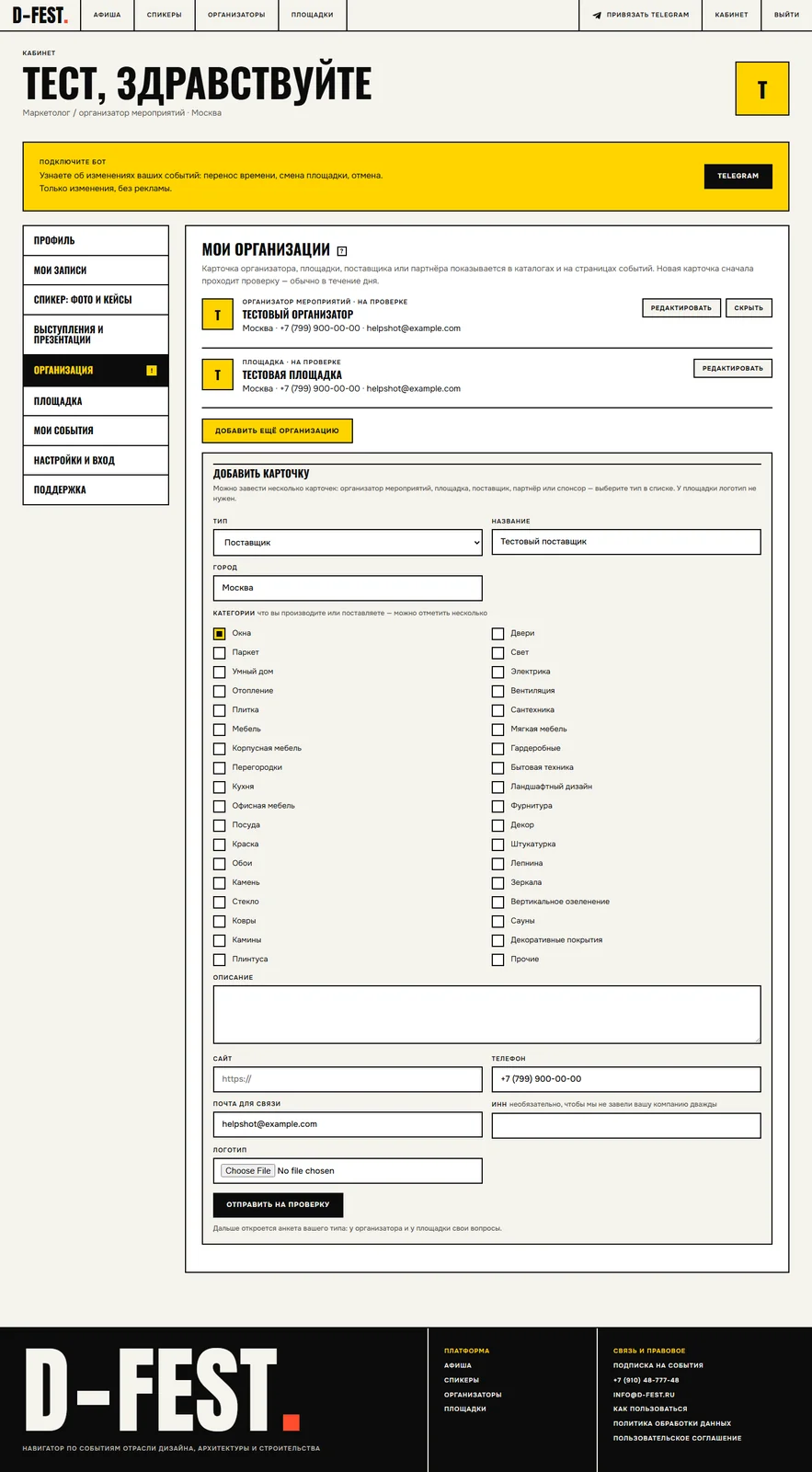Image resolution: width=812 pixels, height=1472 pixels.
Task: Tick the Умный дом checkbox
Action: (219, 673)
